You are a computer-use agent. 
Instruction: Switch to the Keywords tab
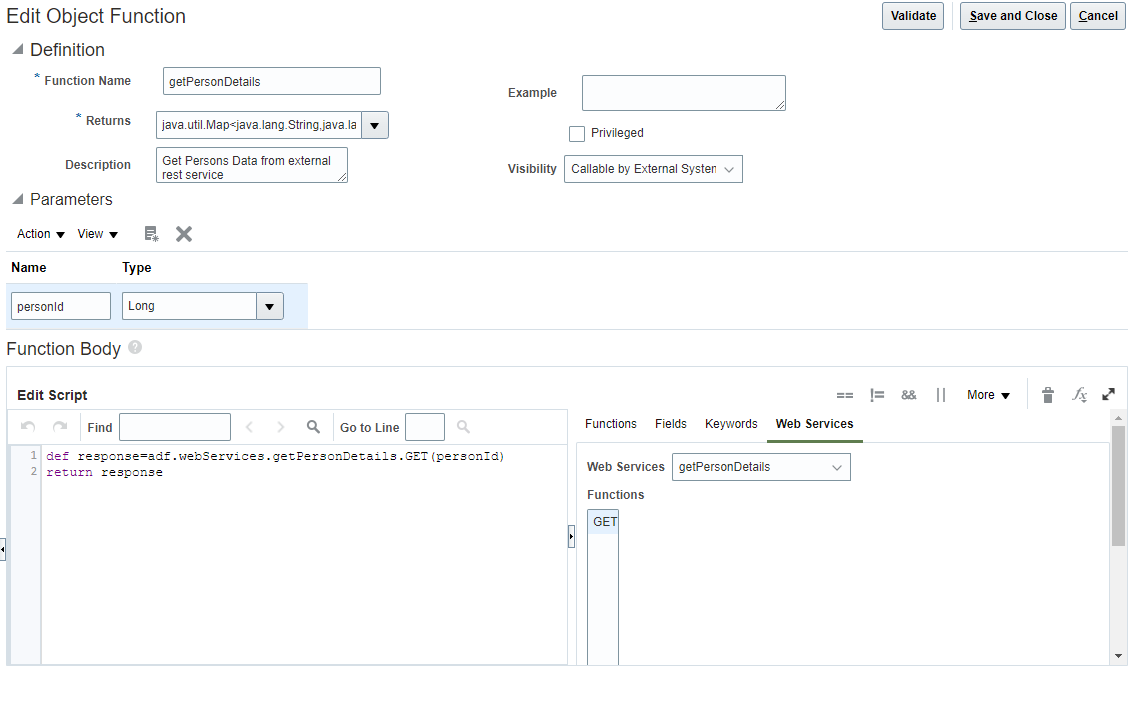click(731, 424)
